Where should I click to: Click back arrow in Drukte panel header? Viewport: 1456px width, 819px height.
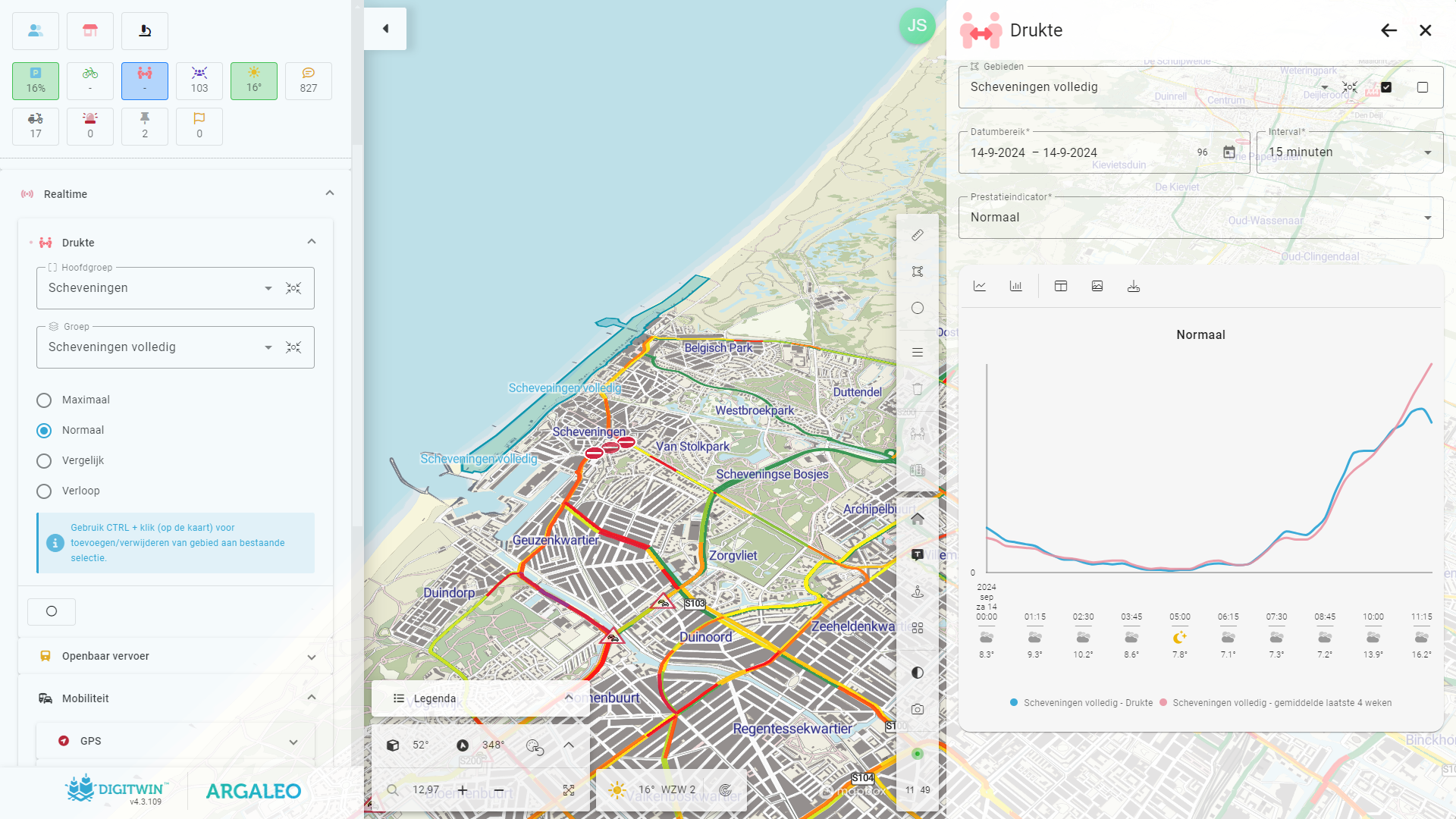(1389, 30)
